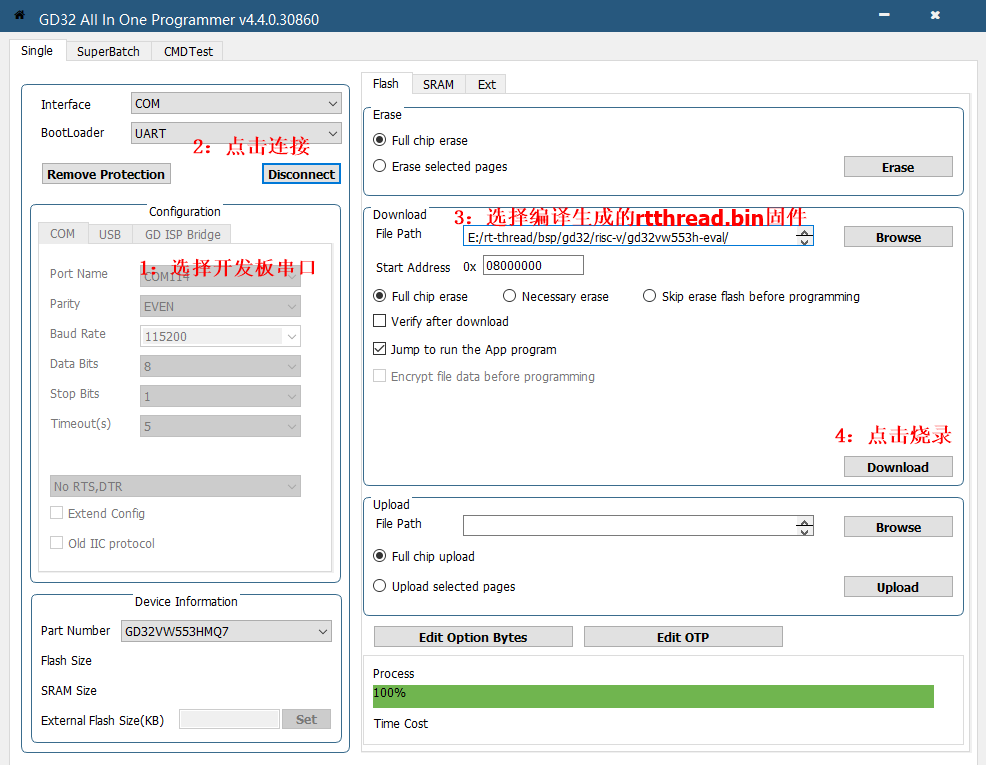Toggle the Old IIC protocol checkbox
Screen dimensions: 987x765
coord(57,543)
